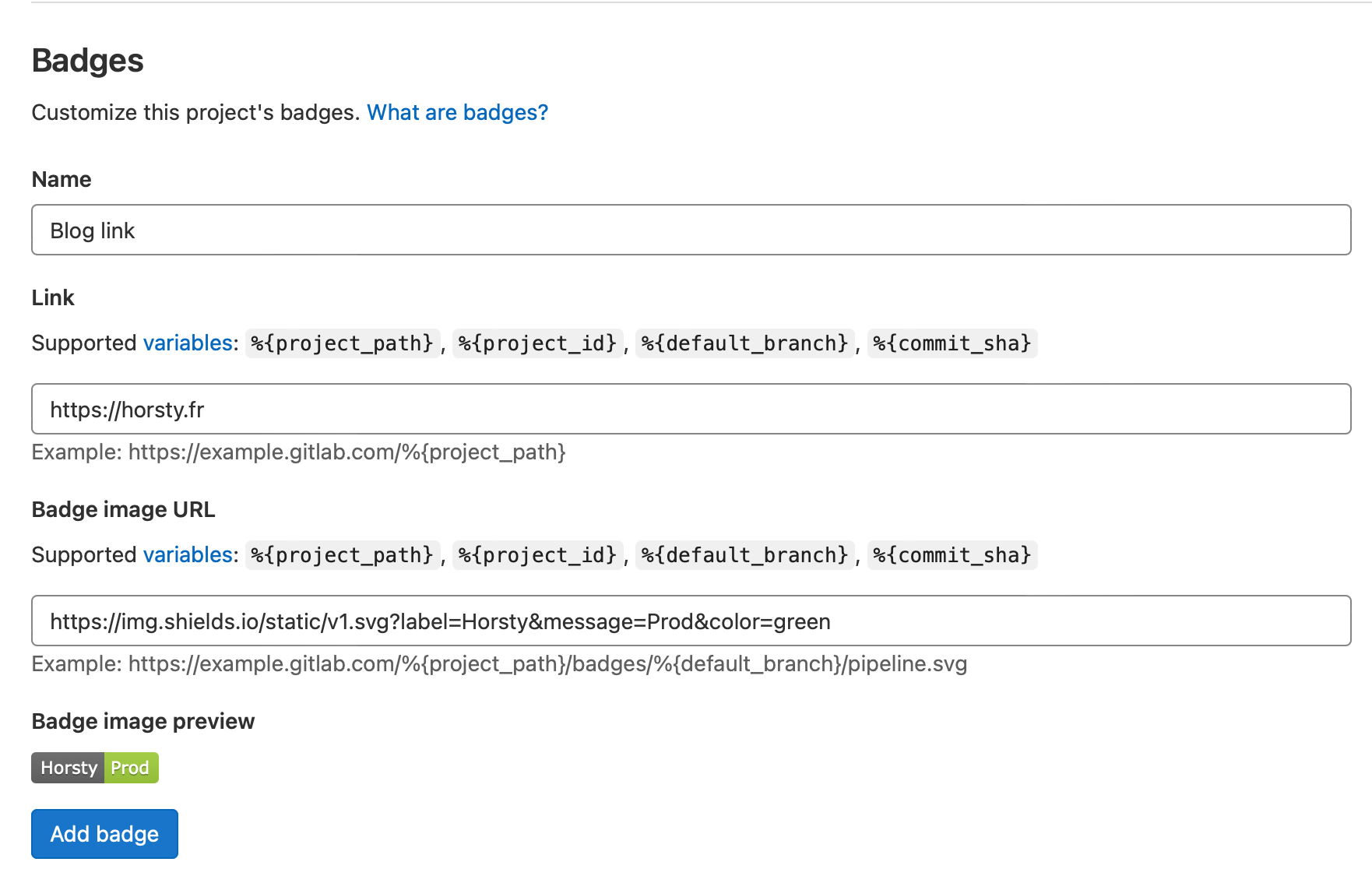1372x883 pixels.
Task: Click the Add badge button
Action: click(104, 834)
